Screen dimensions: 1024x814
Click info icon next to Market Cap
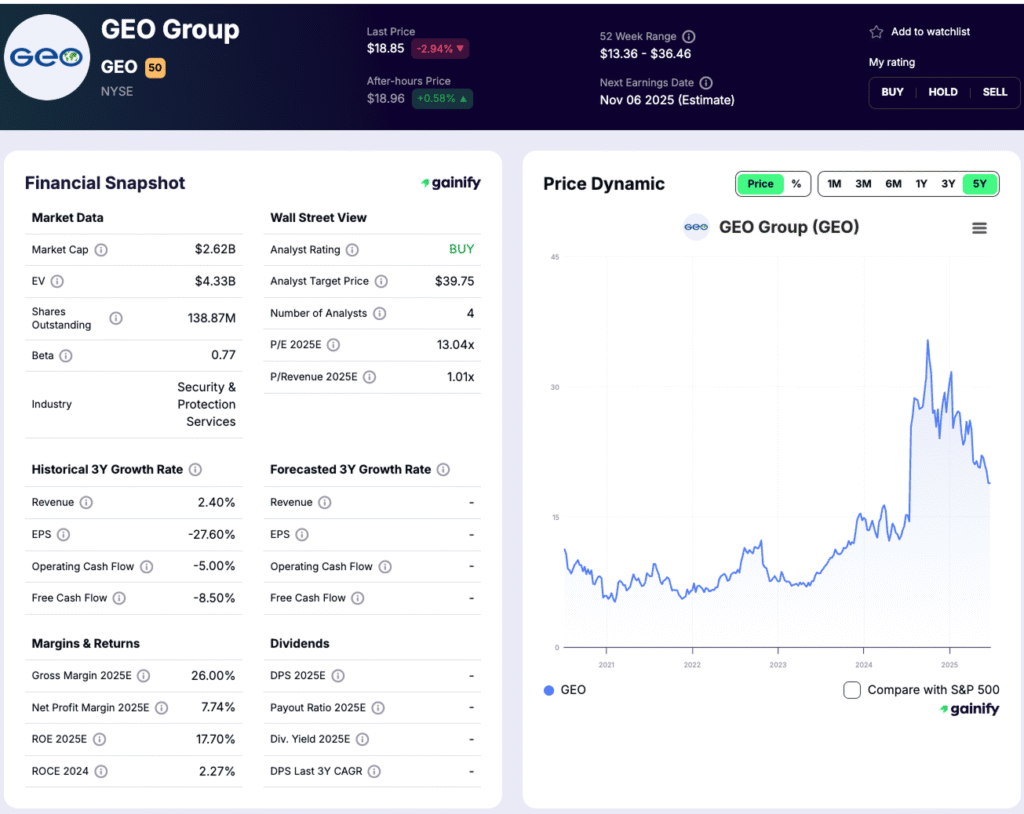pos(101,250)
